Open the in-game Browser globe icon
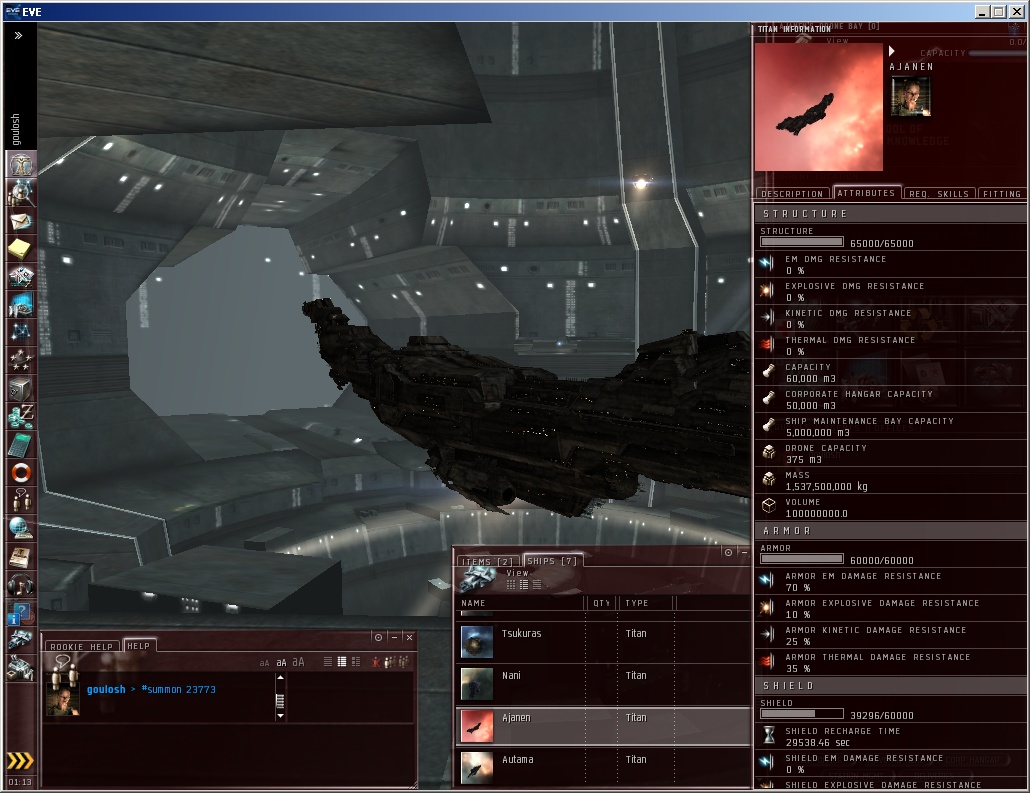The width and height of the screenshot is (1030, 793). [x=20, y=528]
